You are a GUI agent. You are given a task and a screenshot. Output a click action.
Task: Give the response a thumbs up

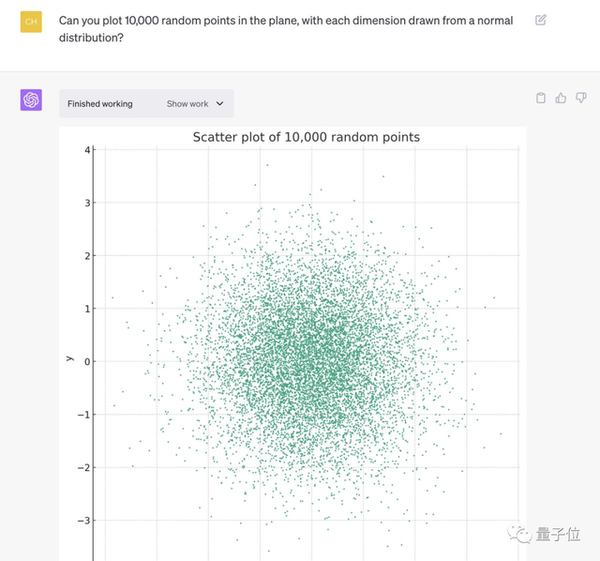[561, 98]
